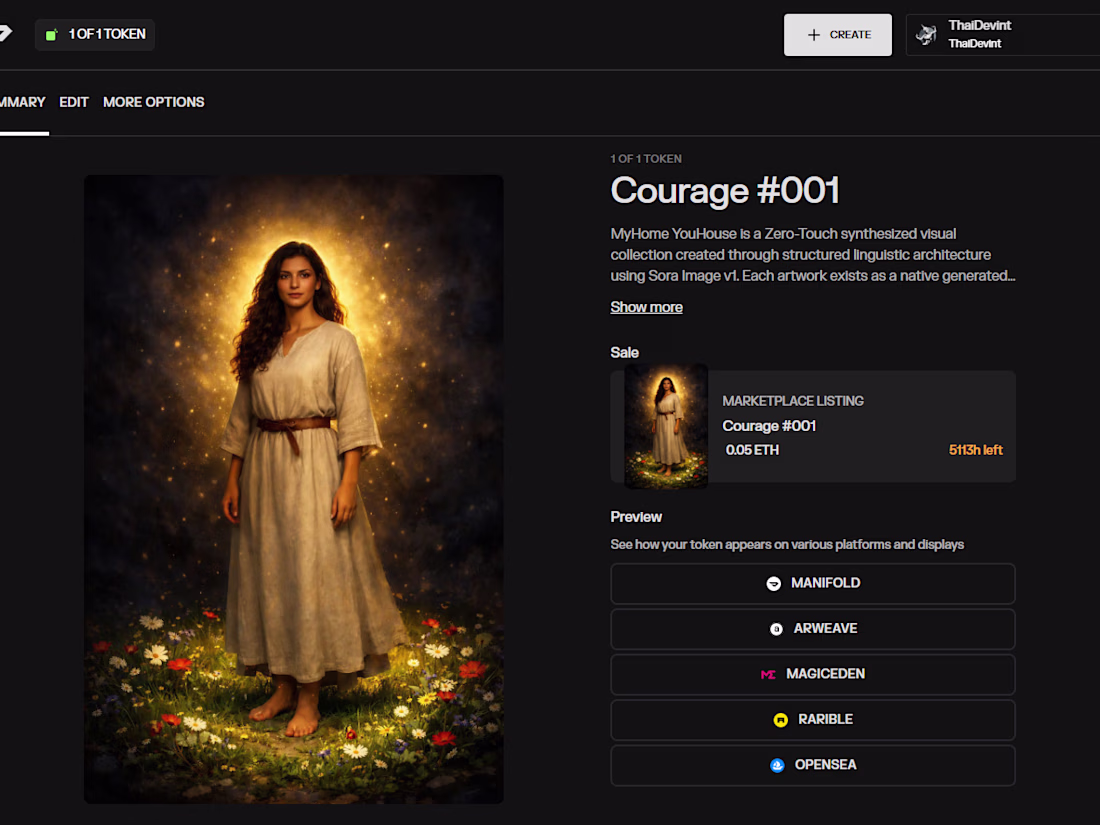Click the 5113h left timer text

click(975, 450)
